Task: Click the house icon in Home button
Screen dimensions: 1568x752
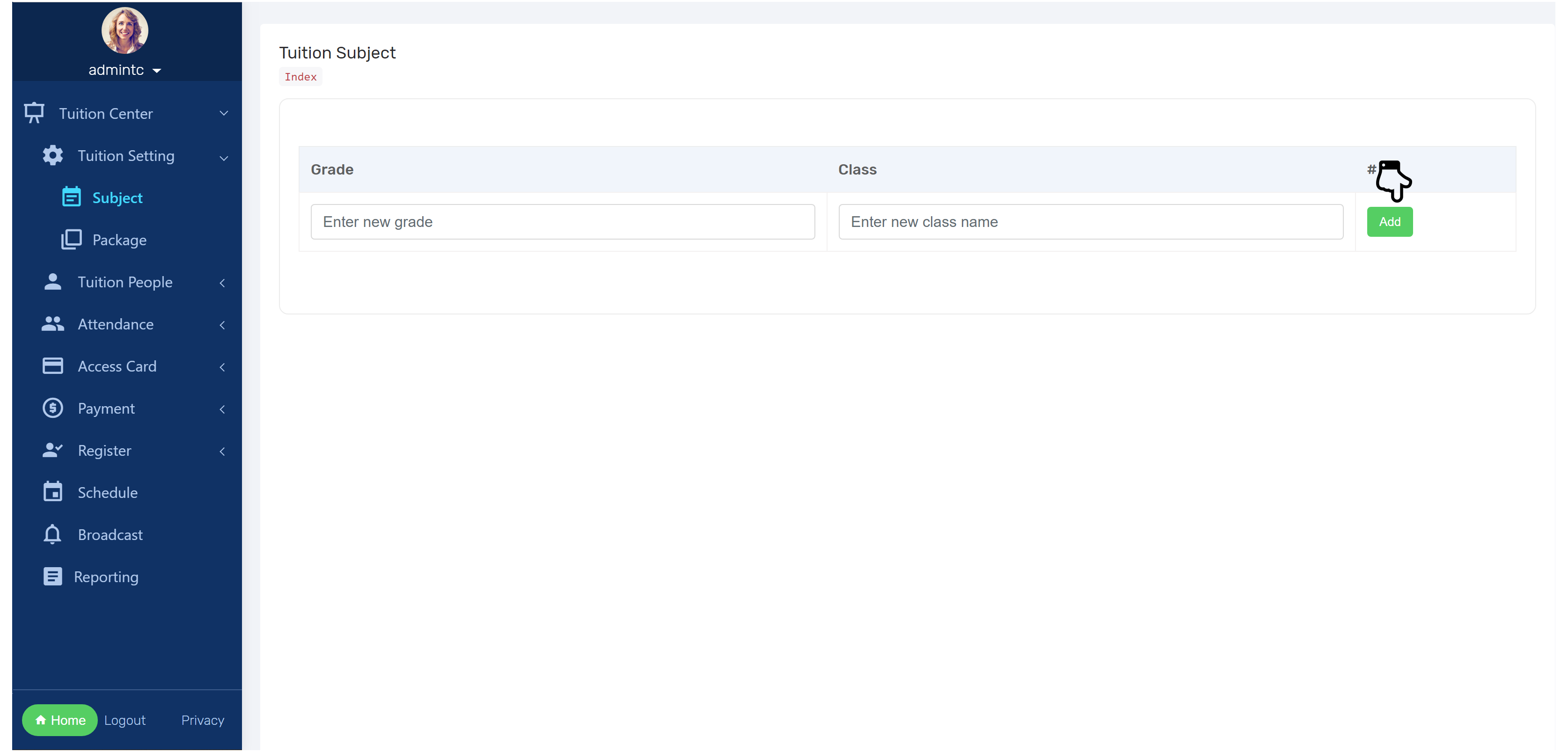Action: (41, 720)
